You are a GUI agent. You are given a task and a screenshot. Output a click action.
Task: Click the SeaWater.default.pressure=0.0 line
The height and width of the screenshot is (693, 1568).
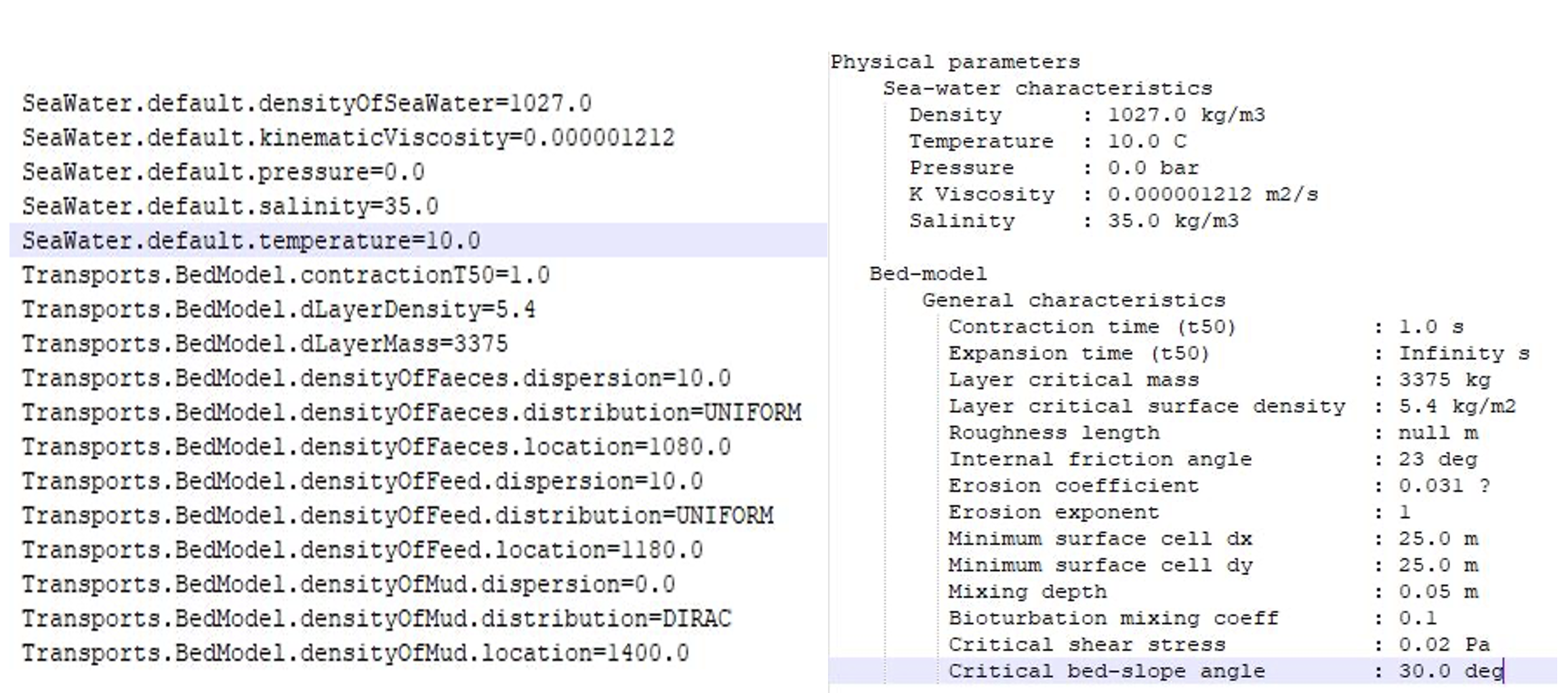click(x=223, y=172)
